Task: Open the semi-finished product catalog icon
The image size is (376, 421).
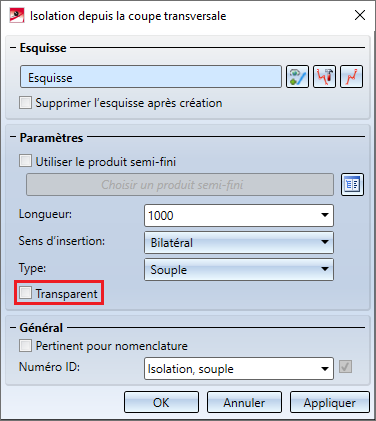Action: [x=352, y=184]
